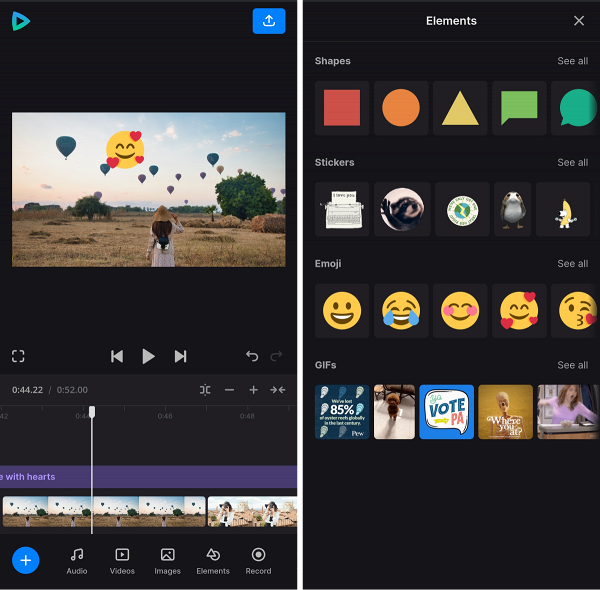Viewport: 600px width, 590px height.
Task: Select the purple 'with hearts' track
Action: 148,477
